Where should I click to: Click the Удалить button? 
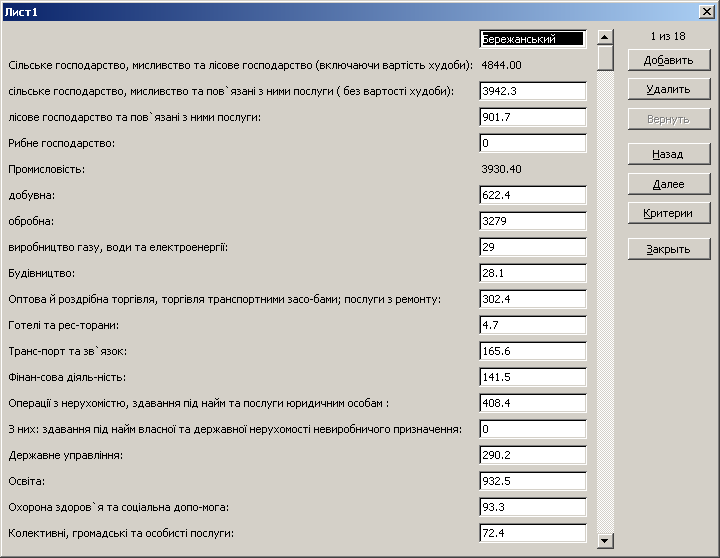click(669, 89)
